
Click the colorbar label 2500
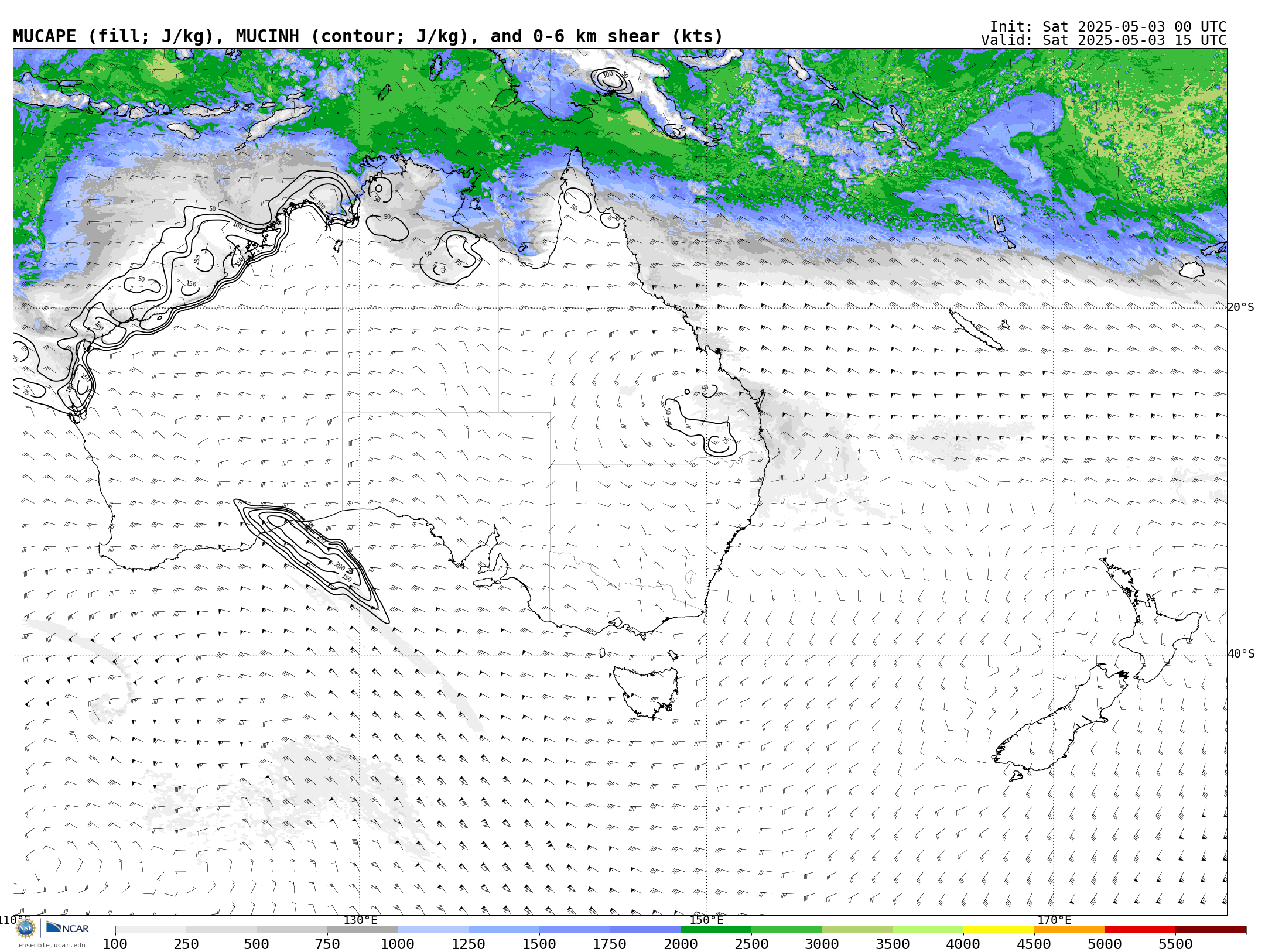click(x=751, y=944)
